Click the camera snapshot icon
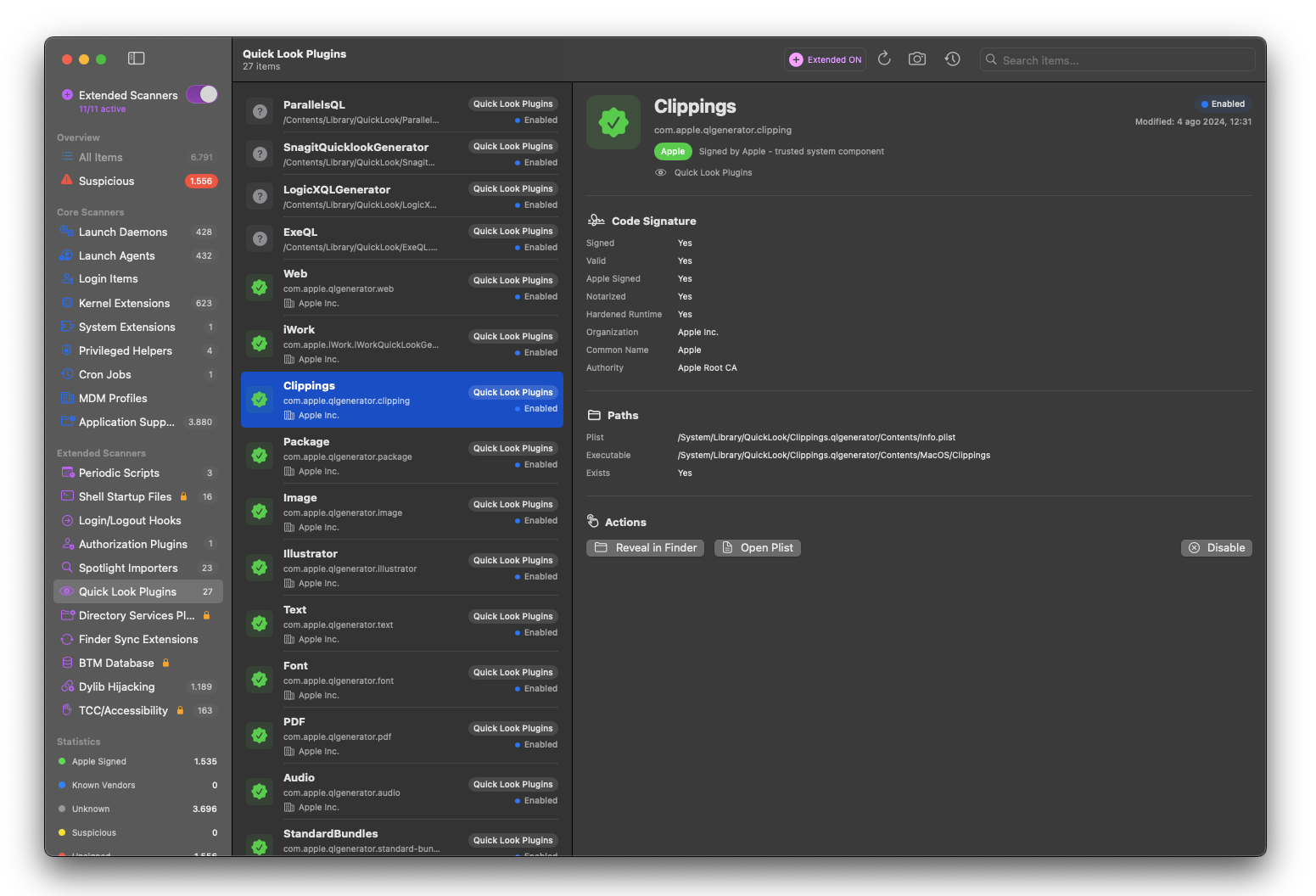Image resolution: width=1316 pixels, height=896 pixels. pos(917,59)
